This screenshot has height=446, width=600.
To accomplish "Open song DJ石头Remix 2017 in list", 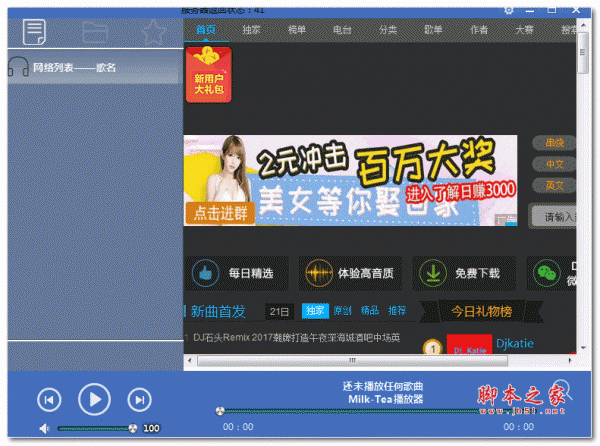I will 296,337.
